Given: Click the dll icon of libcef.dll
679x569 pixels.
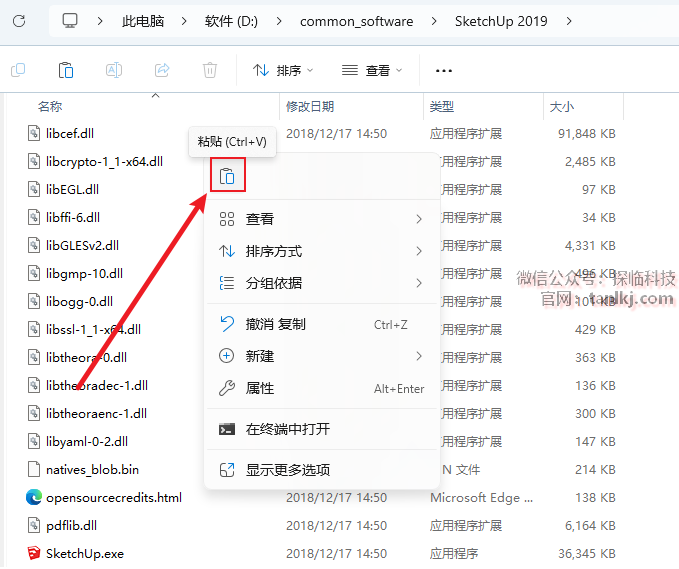Looking at the screenshot, I should pos(34,133).
